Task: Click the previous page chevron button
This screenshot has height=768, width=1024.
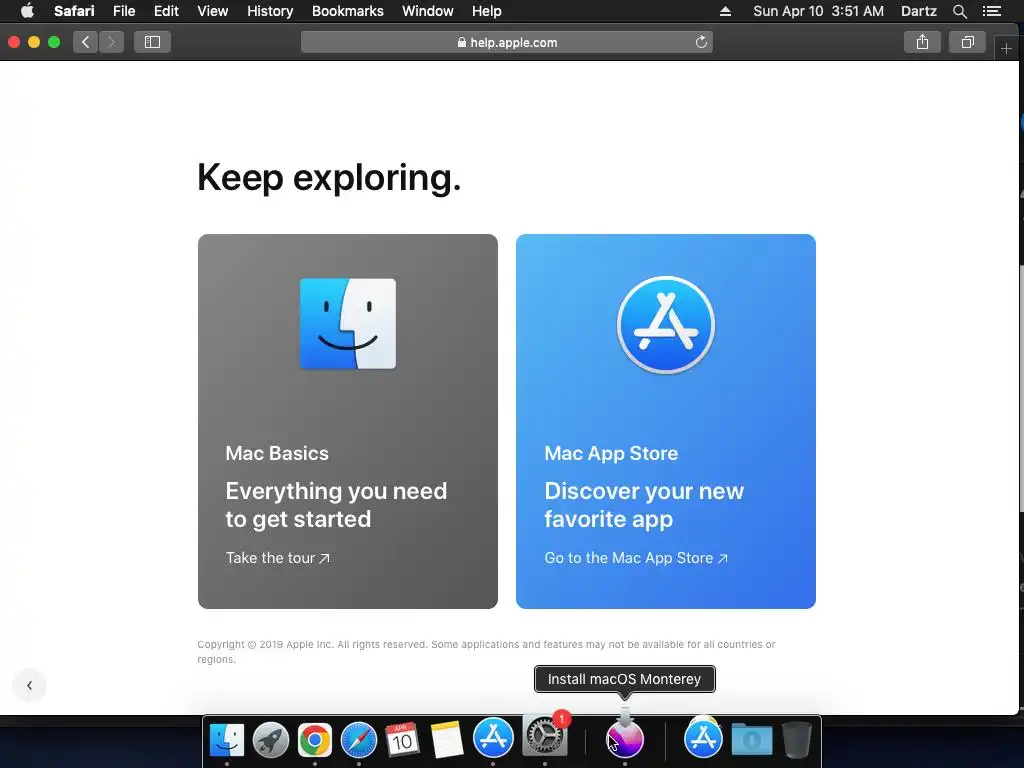Action: pos(29,685)
